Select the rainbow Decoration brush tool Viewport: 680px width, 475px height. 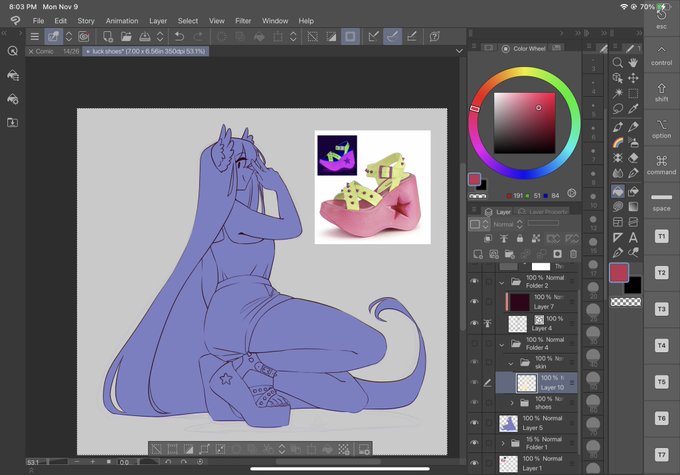pyautogui.click(x=618, y=142)
